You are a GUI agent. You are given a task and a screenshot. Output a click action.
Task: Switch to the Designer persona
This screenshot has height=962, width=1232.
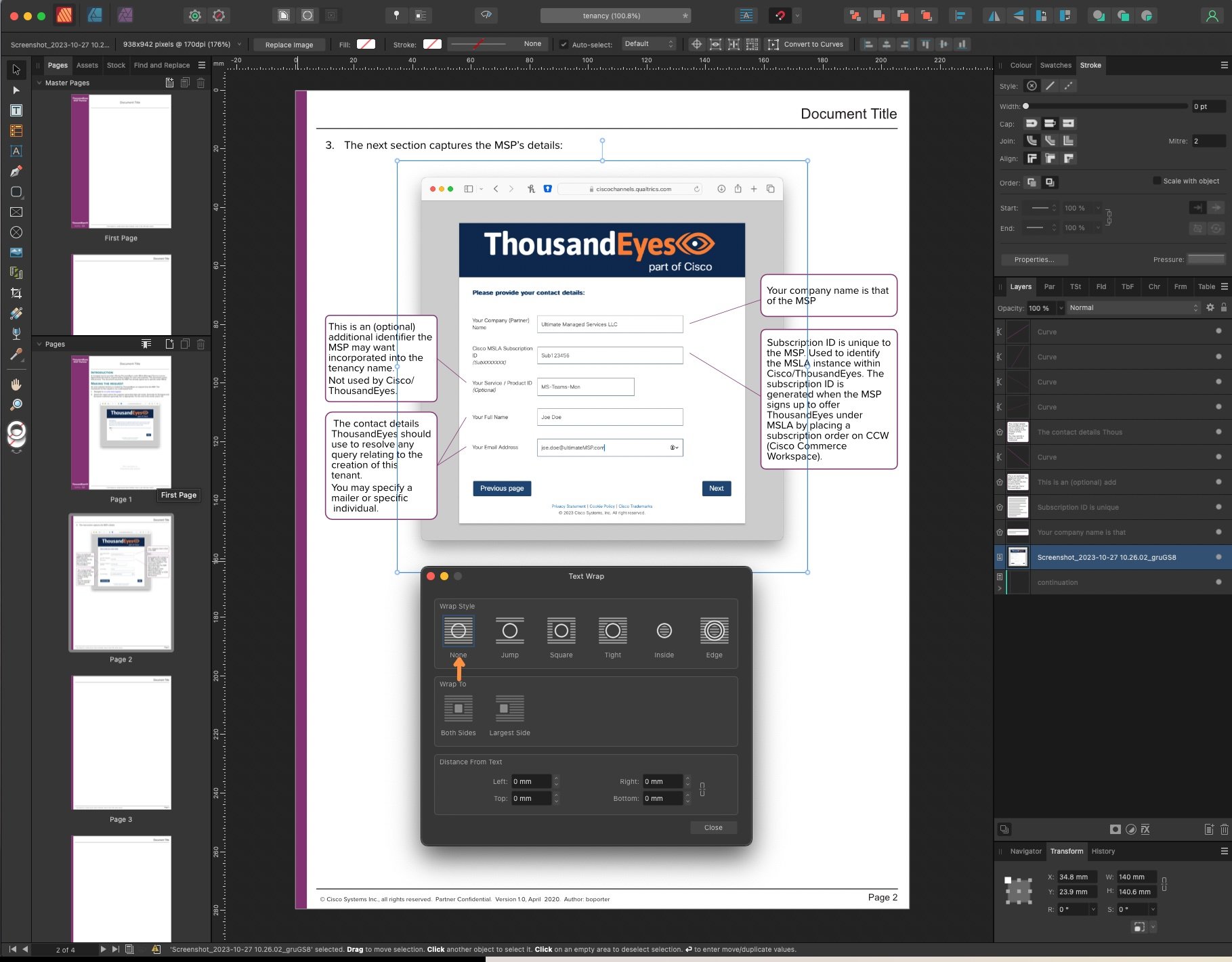coord(95,15)
